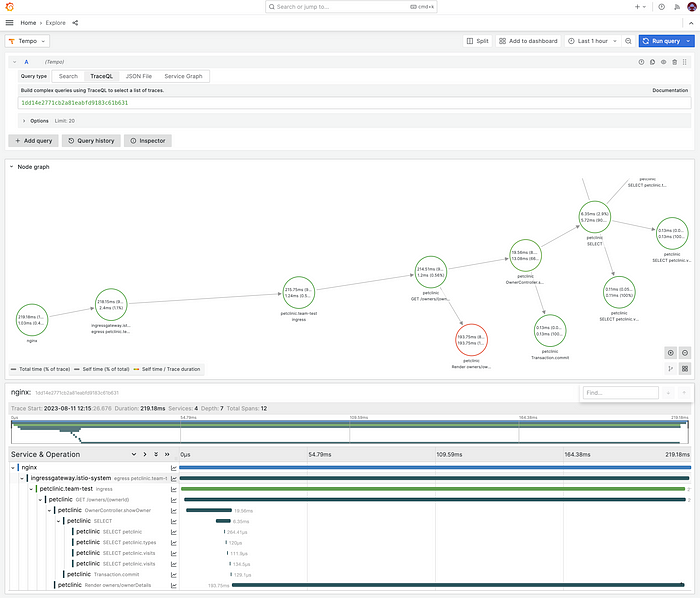Click the chart icon on the nginx row
Viewport: 700px width, 598px height.
click(x=174, y=468)
